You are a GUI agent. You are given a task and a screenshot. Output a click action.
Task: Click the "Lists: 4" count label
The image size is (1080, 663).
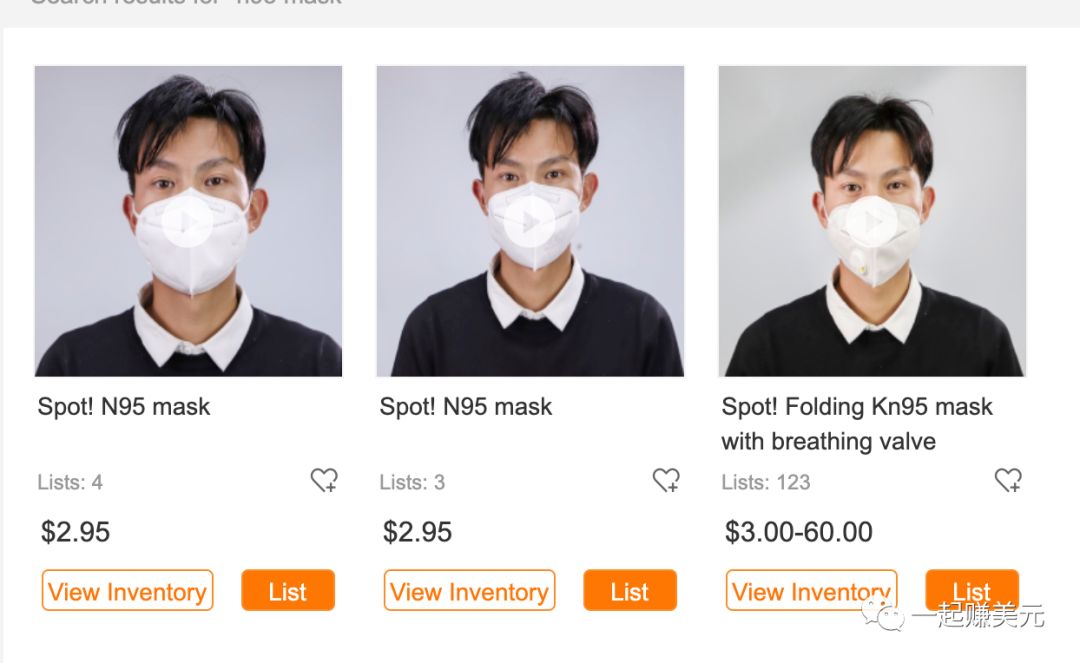pyautogui.click(x=70, y=483)
